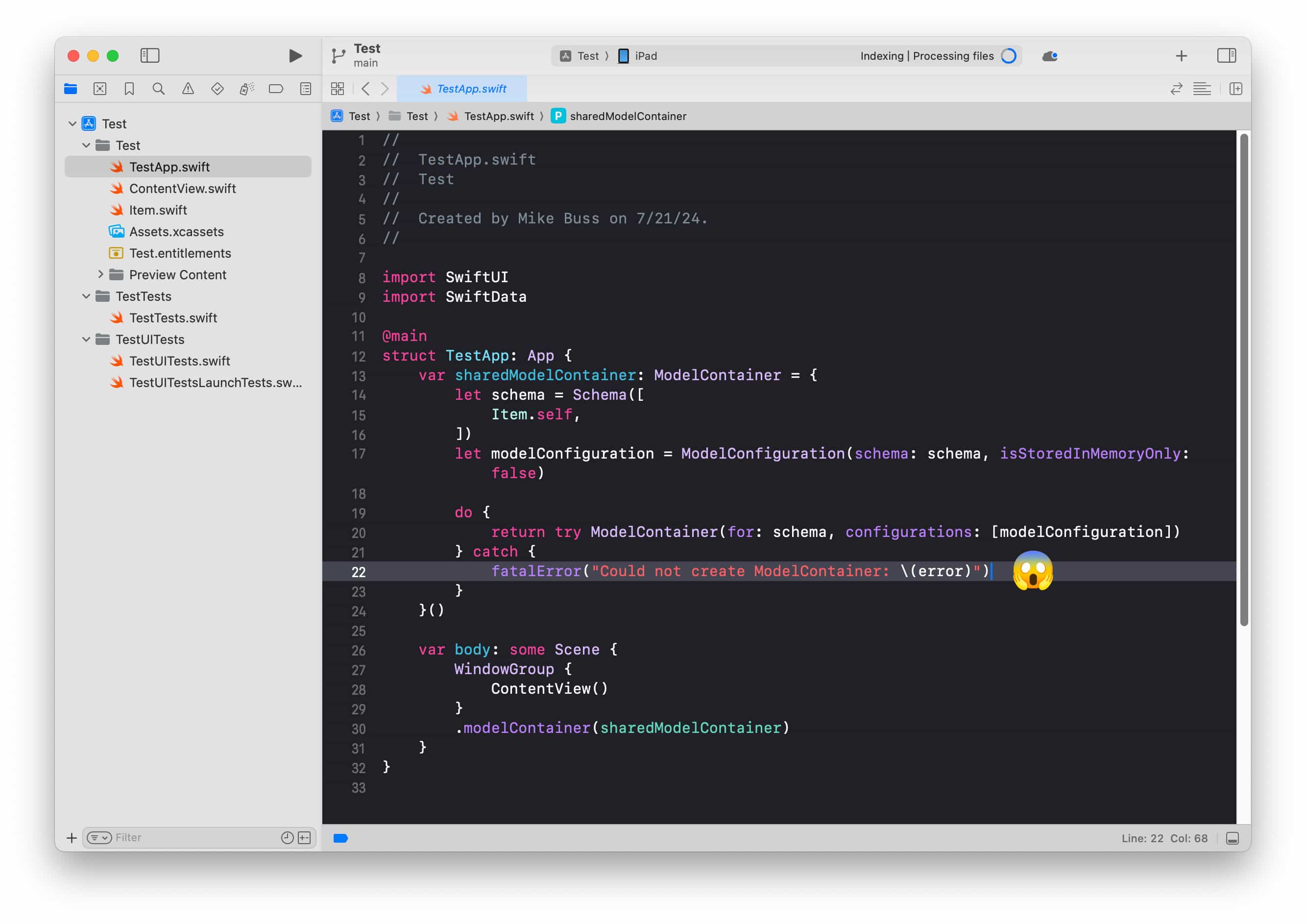Expand the Preview Content folder

pos(101,274)
